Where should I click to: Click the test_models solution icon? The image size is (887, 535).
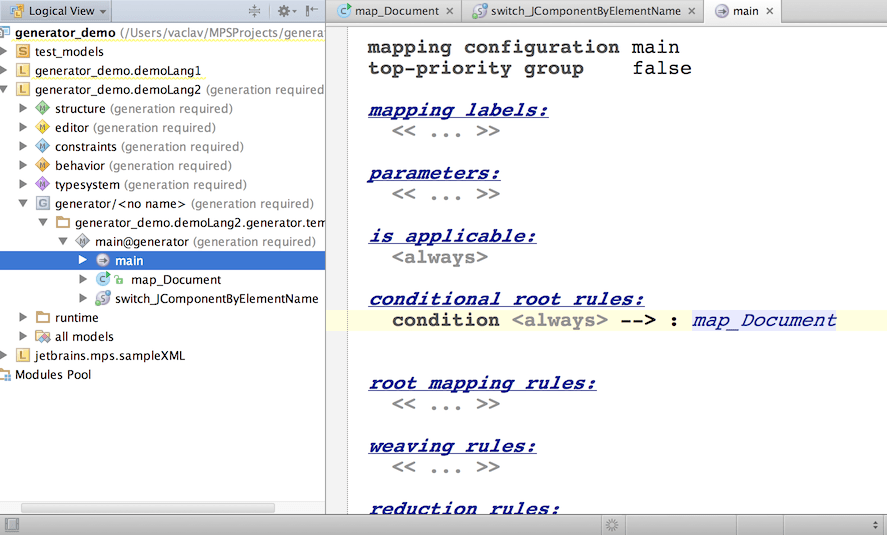point(23,52)
